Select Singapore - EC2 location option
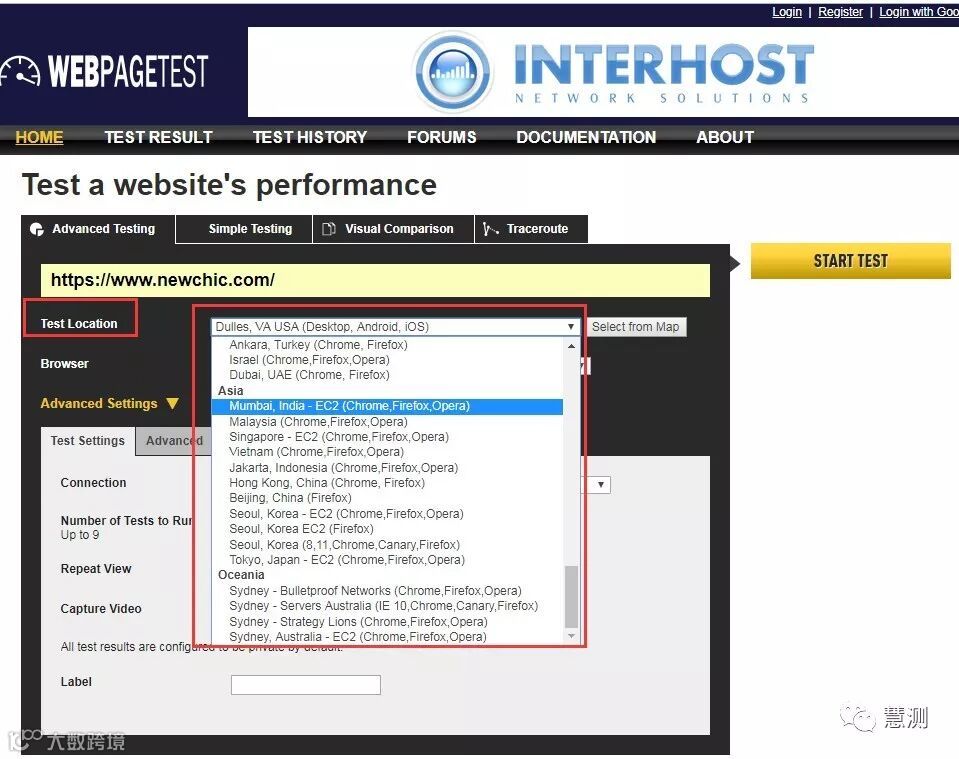Image resolution: width=959 pixels, height=759 pixels. pyautogui.click(x=387, y=437)
